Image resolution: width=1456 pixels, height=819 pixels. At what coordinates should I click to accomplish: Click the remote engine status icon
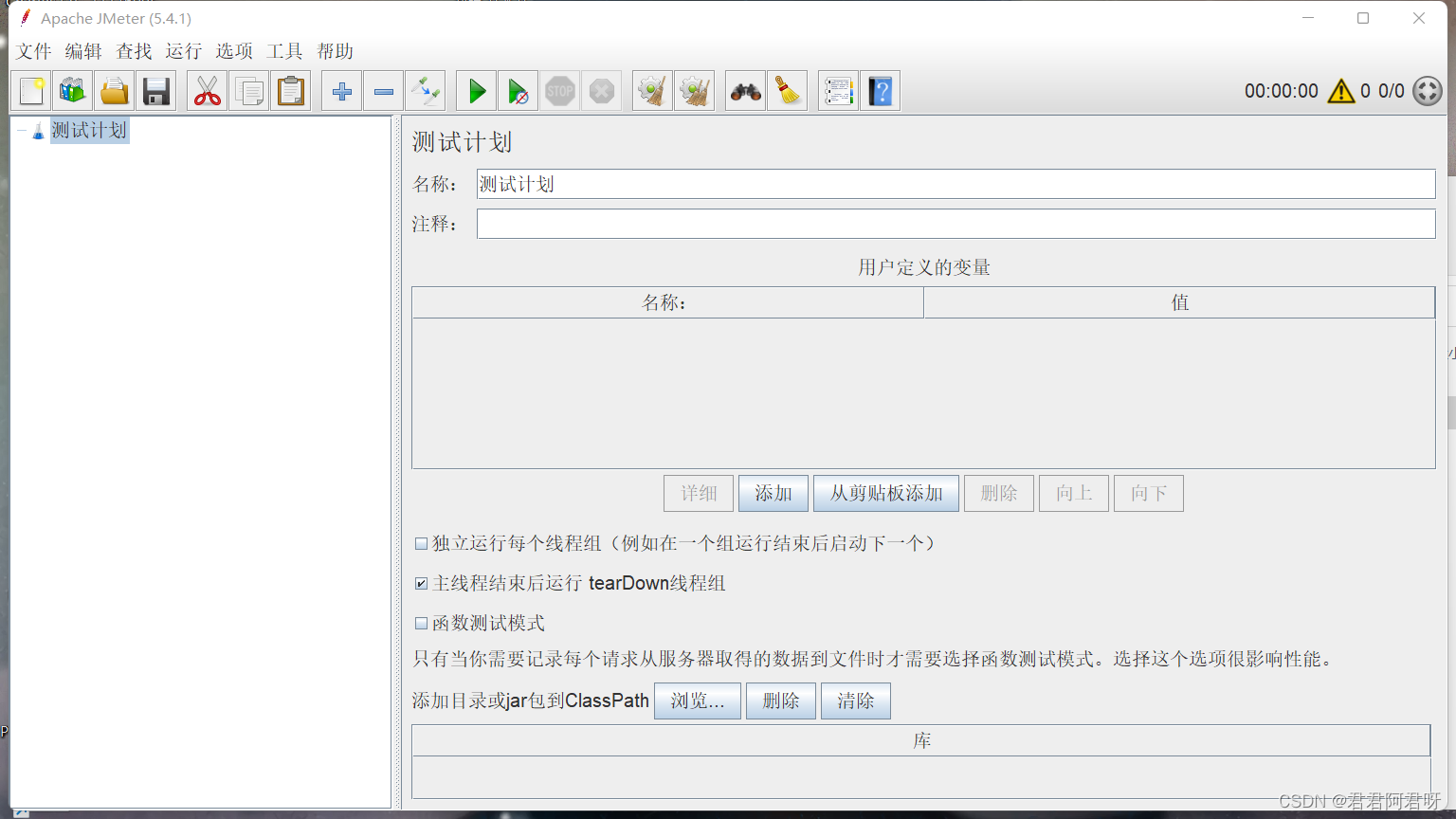click(x=1428, y=91)
